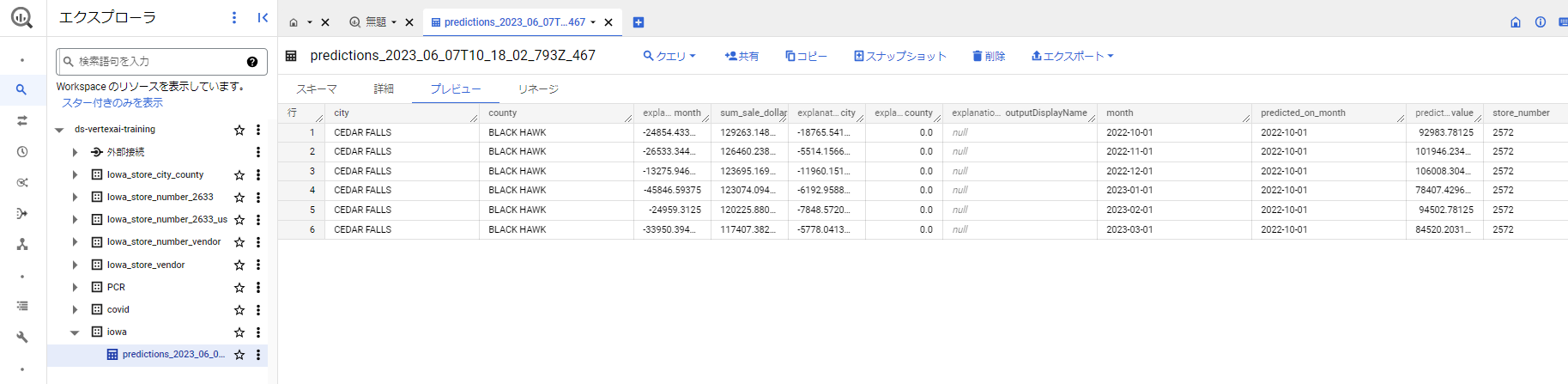
Task: Star the covid dataset
Action: [239, 309]
